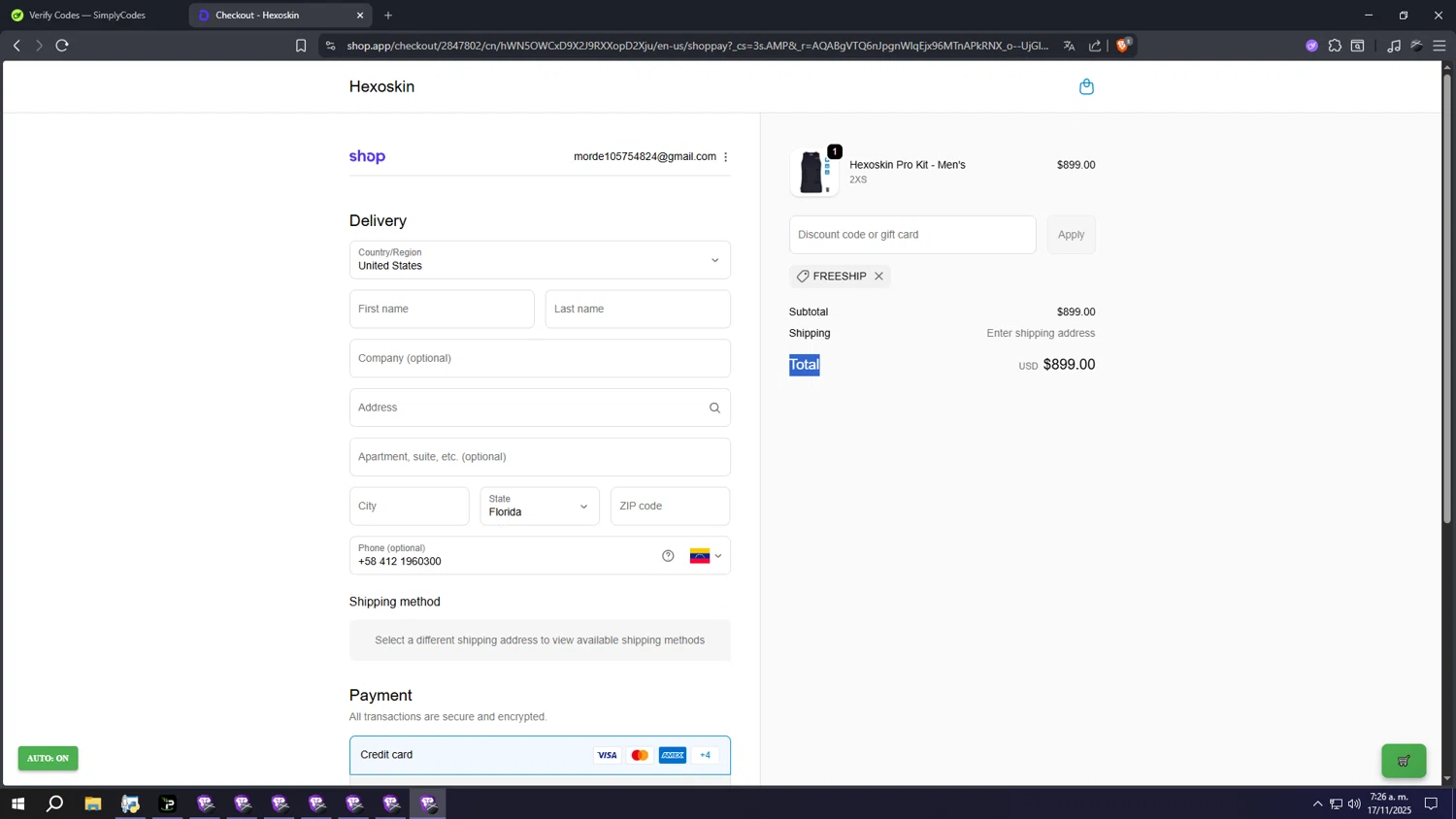The width and height of the screenshot is (1456, 819).
Task: Open the three-dot menu beside the email
Action: [x=725, y=157]
